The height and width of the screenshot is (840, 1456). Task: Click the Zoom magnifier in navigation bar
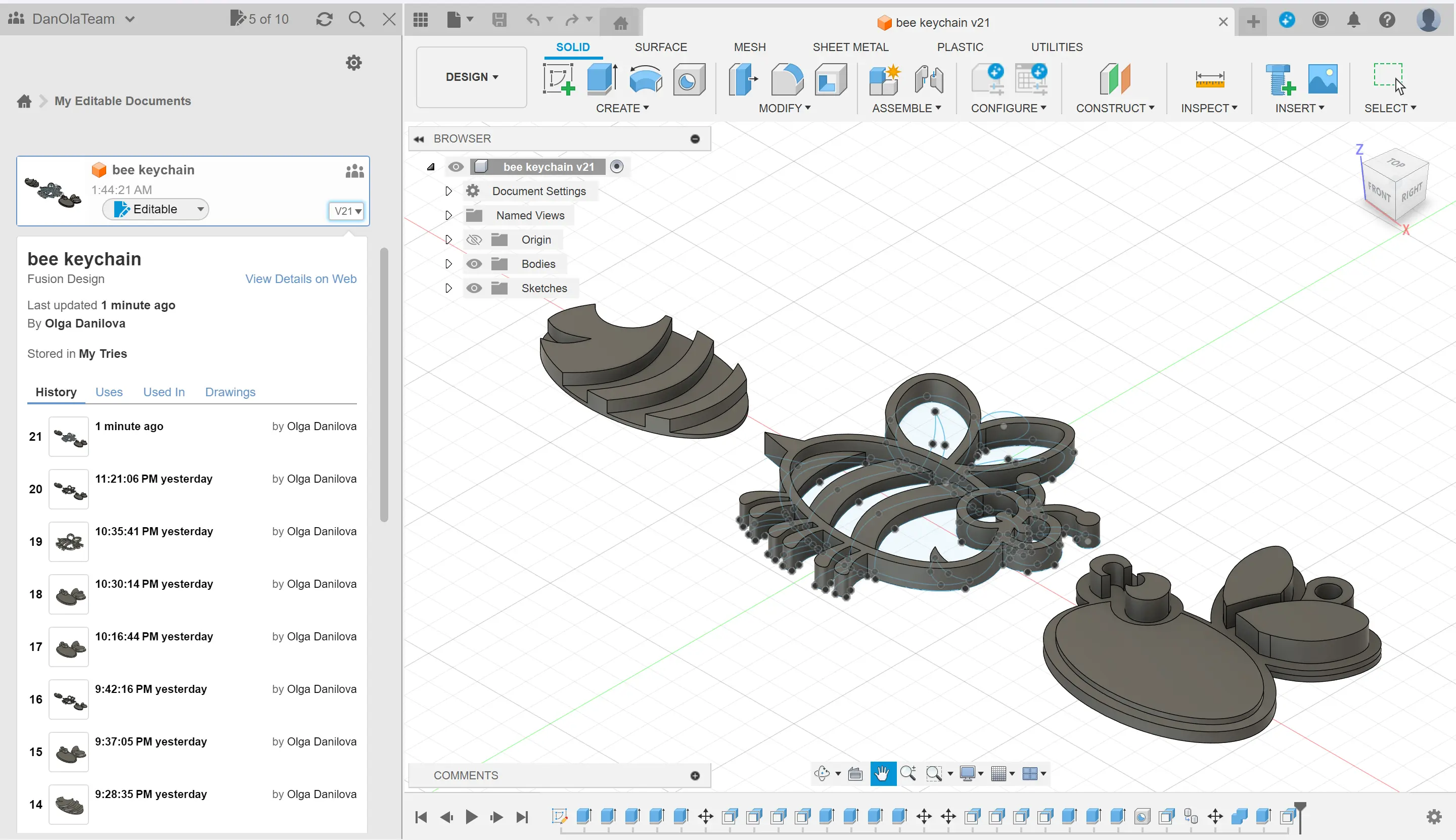(908, 773)
